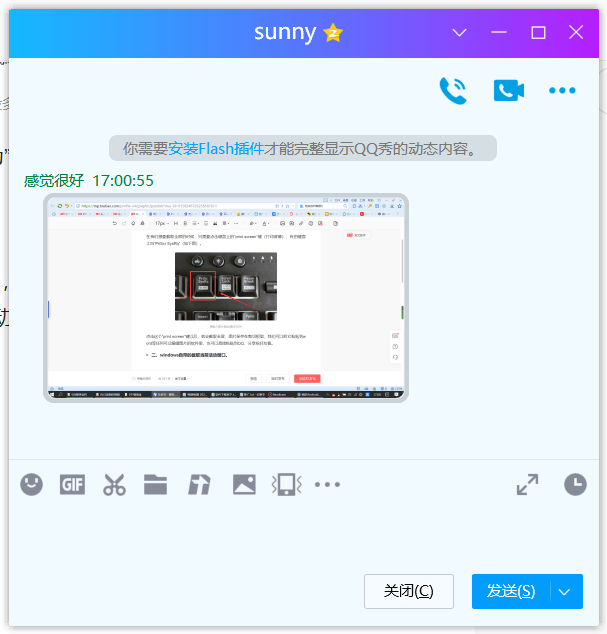Open the screenshot image in chat
The width and height of the screenshot is (607, 634).
[226, 298]
